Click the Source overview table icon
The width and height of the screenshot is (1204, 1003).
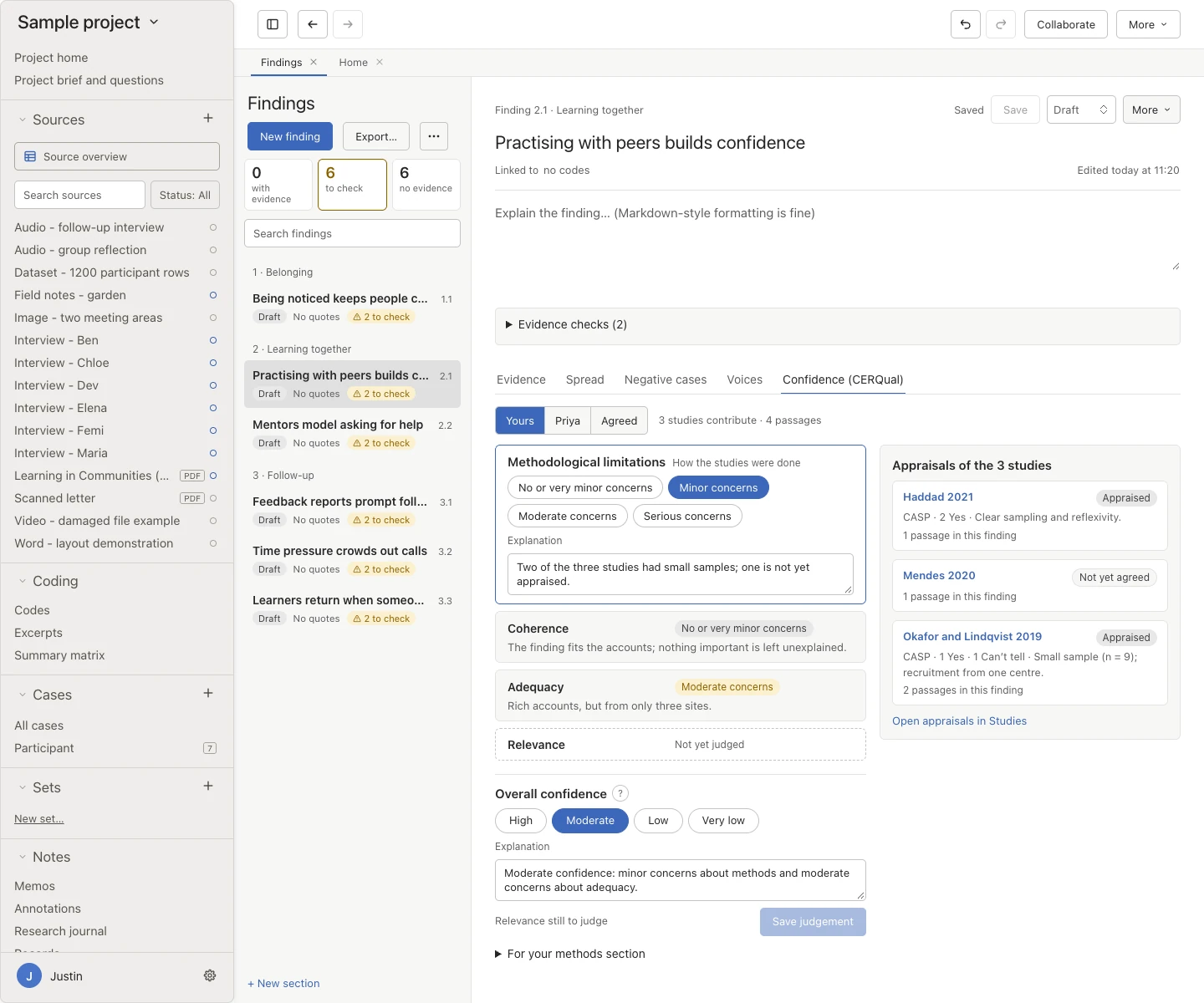pos(30,156)
